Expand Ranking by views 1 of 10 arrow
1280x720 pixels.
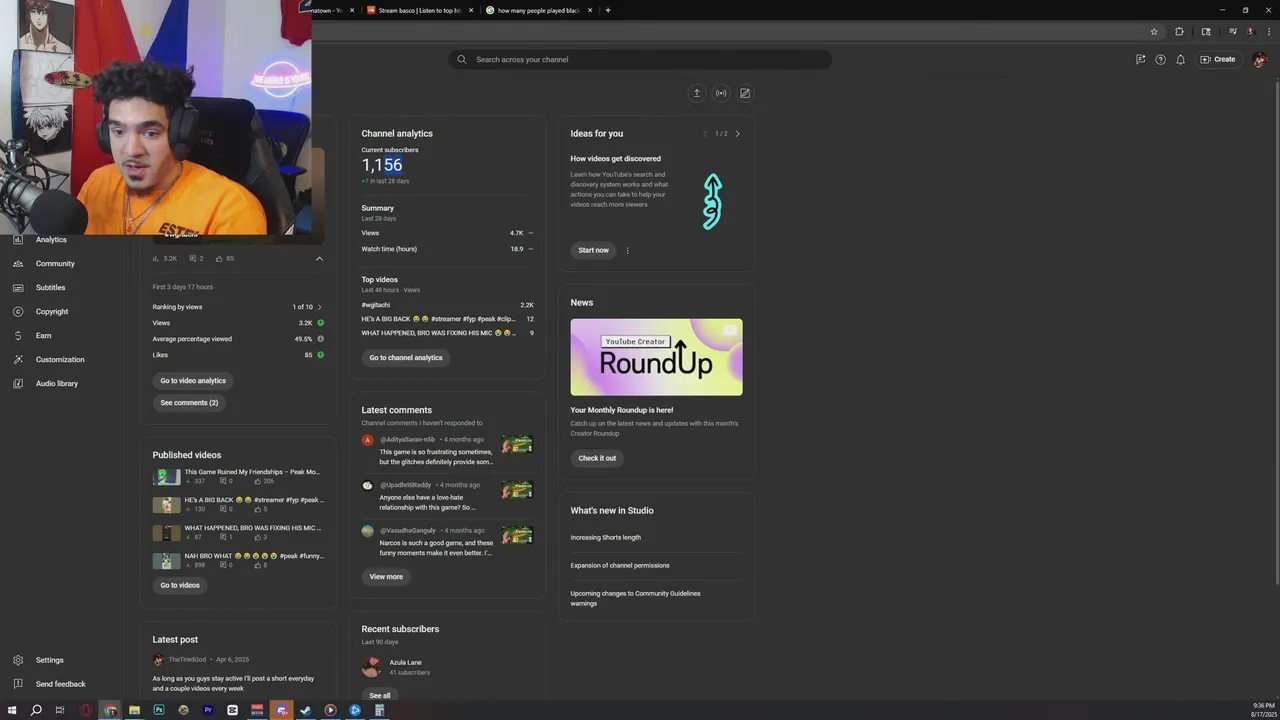point(319,307)
